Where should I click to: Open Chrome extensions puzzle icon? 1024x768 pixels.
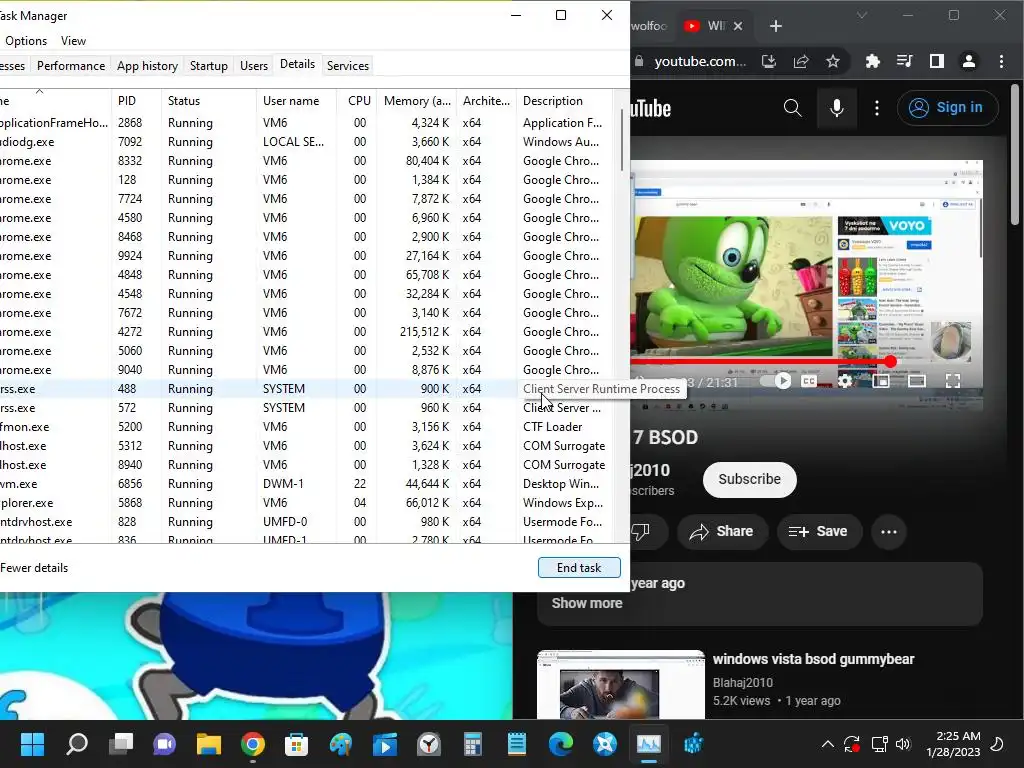tap(872, 61)
